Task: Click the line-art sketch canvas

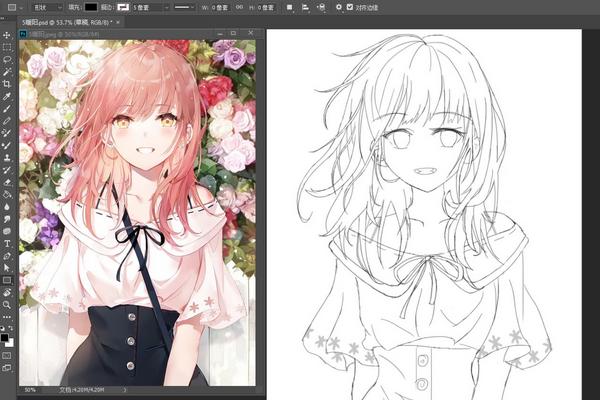Action: 424,214
